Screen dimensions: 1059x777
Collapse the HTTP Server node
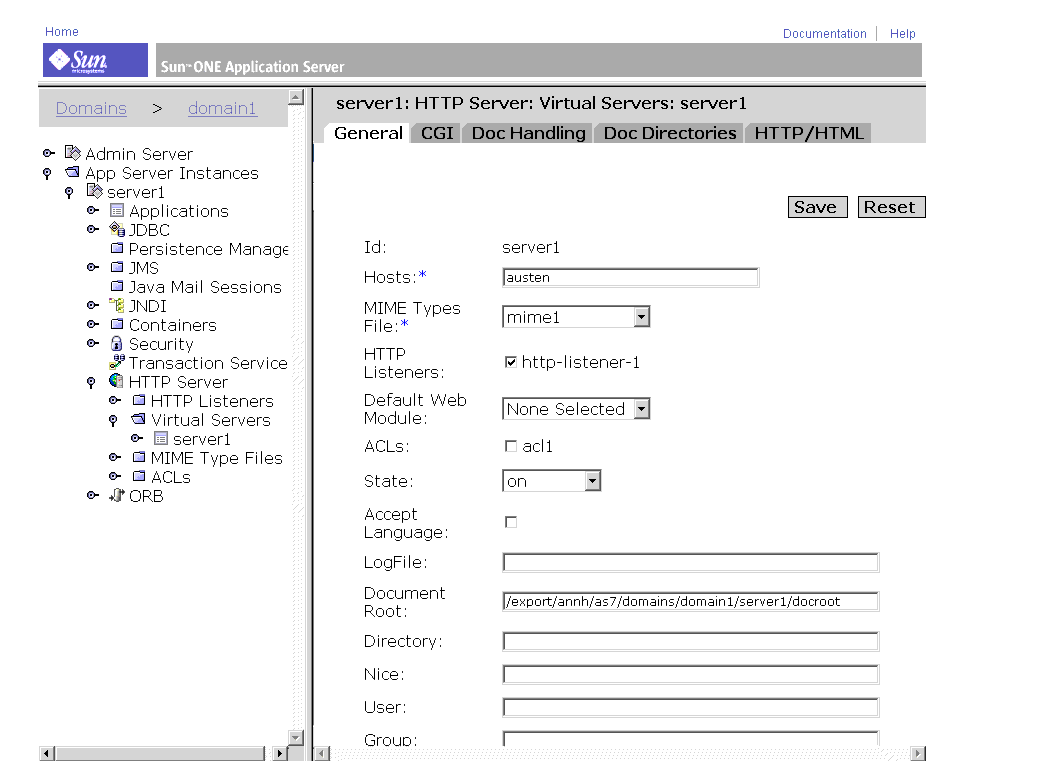coord(91,383)
